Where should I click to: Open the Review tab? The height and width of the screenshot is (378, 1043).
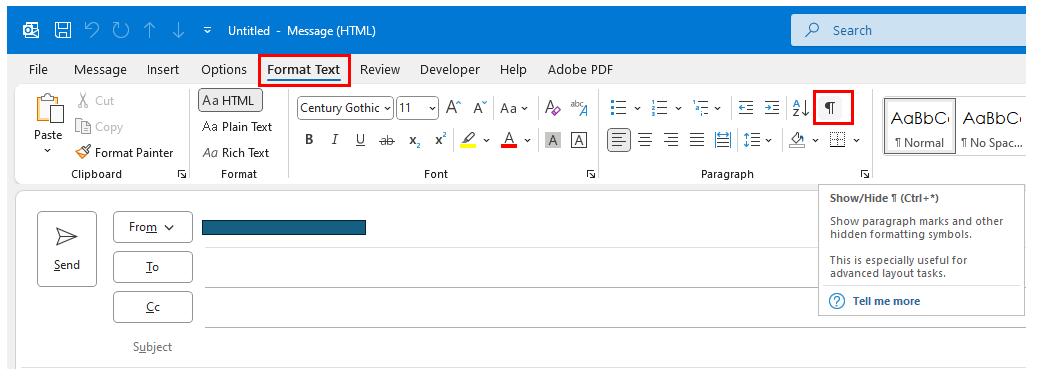click(x=380, y=69)
